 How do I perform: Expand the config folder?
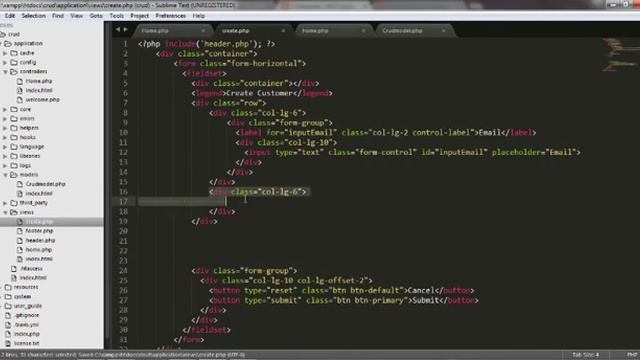(5, 62)
